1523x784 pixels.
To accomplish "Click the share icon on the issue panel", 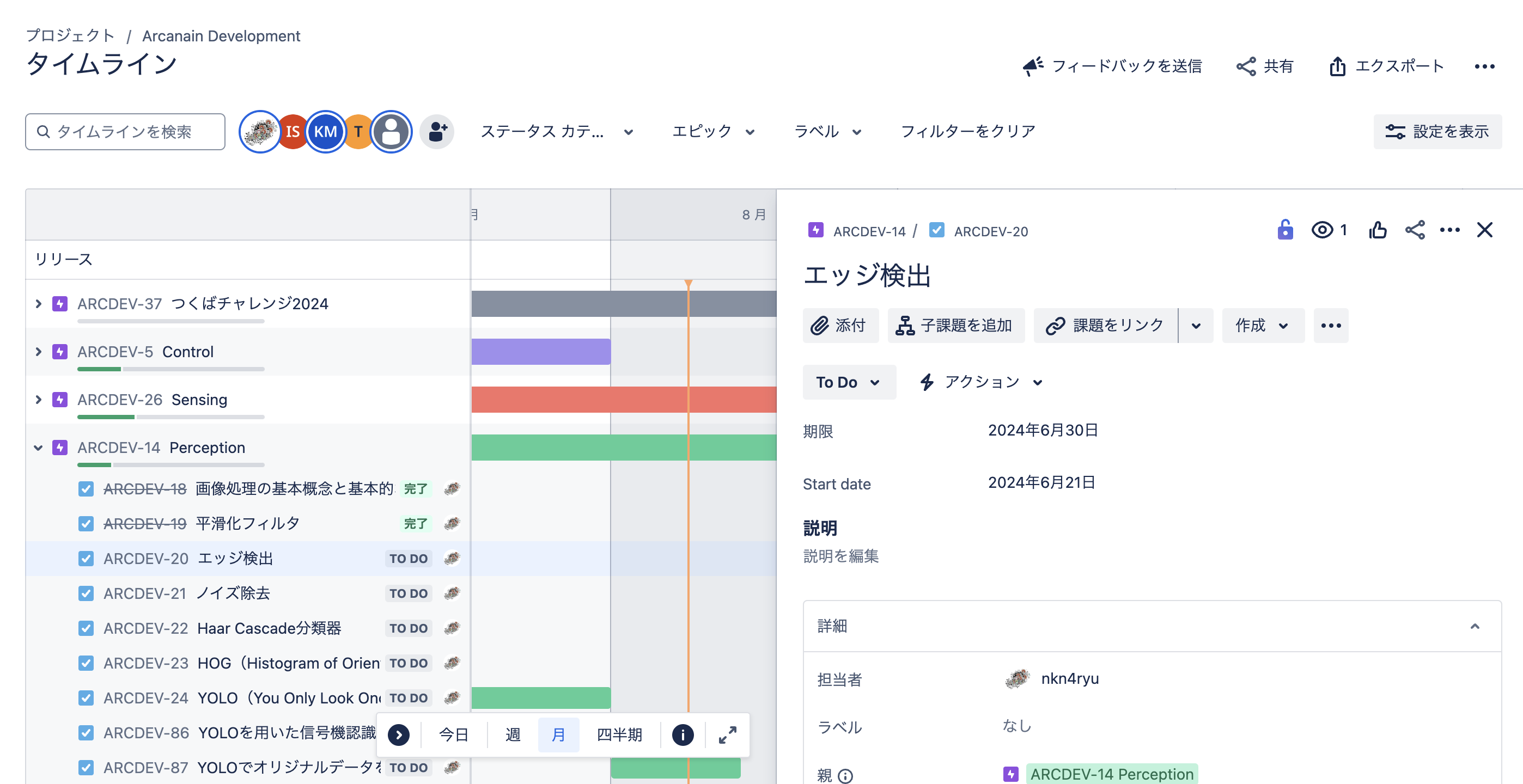I will (x=1414, y=230).
